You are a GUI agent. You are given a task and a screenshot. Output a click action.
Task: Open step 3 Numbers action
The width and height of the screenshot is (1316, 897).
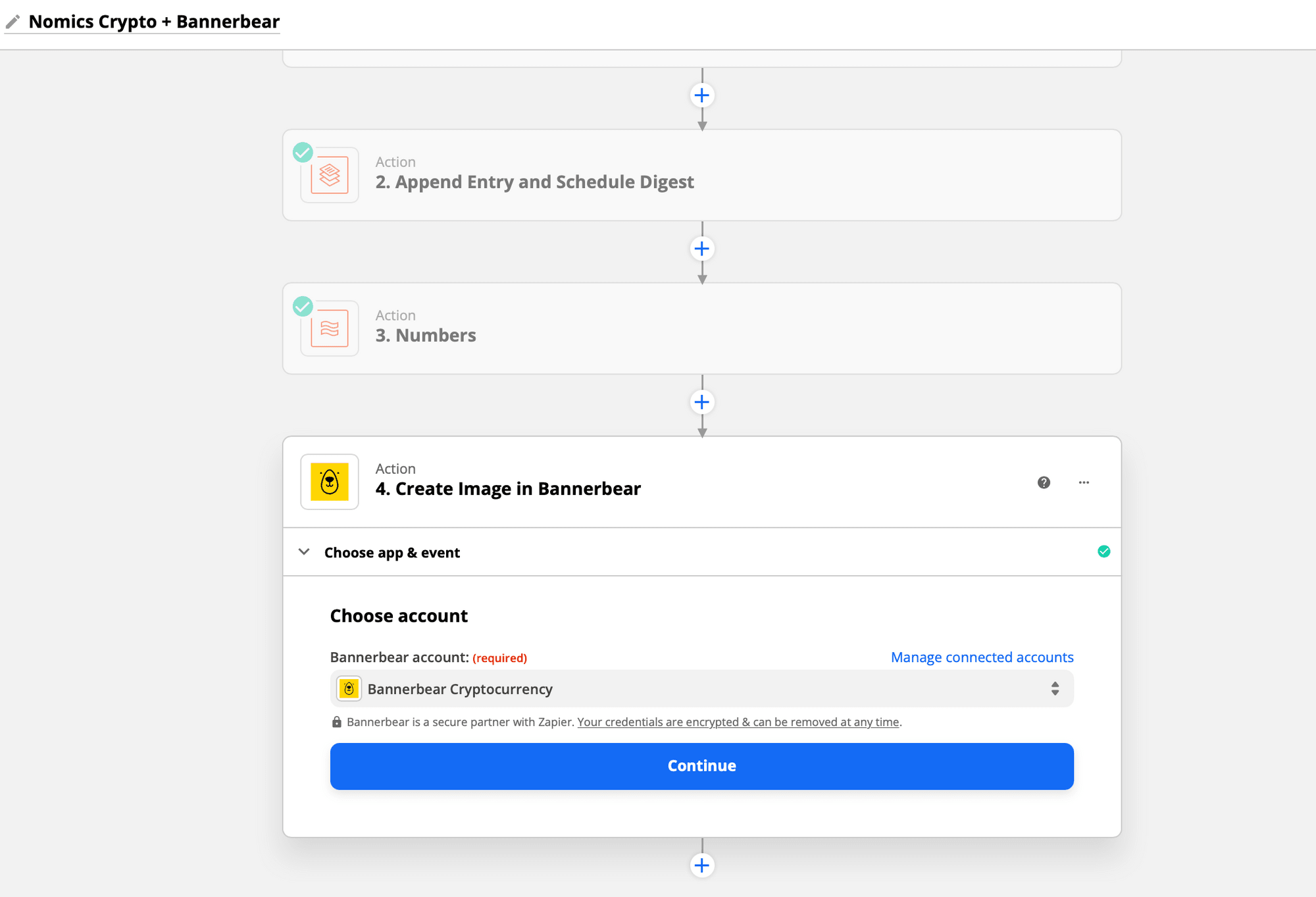(x=426, y=335)
